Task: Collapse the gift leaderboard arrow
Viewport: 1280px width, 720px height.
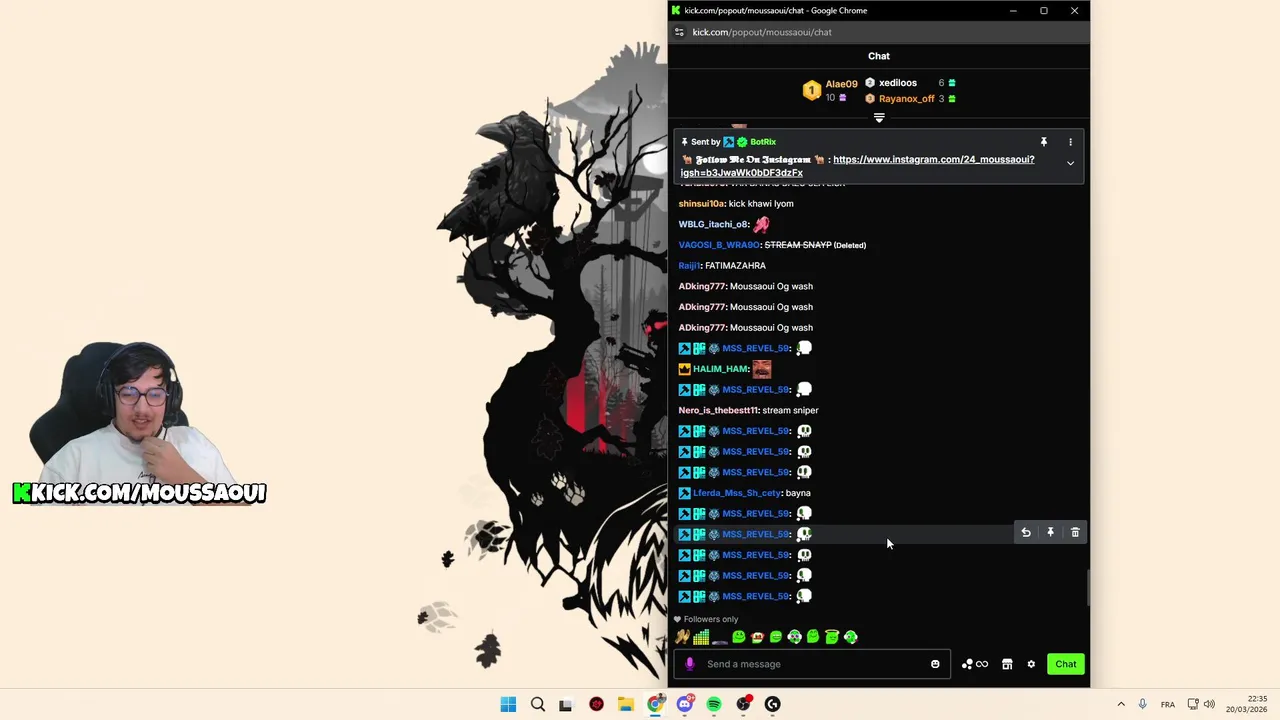Action: (x=879, y=118)
